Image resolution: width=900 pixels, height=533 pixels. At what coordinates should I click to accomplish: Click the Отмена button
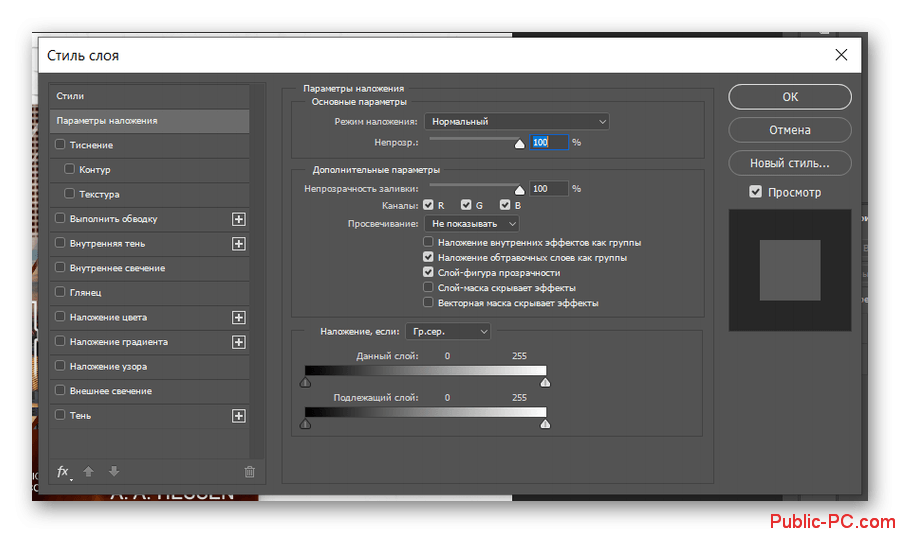790,130
